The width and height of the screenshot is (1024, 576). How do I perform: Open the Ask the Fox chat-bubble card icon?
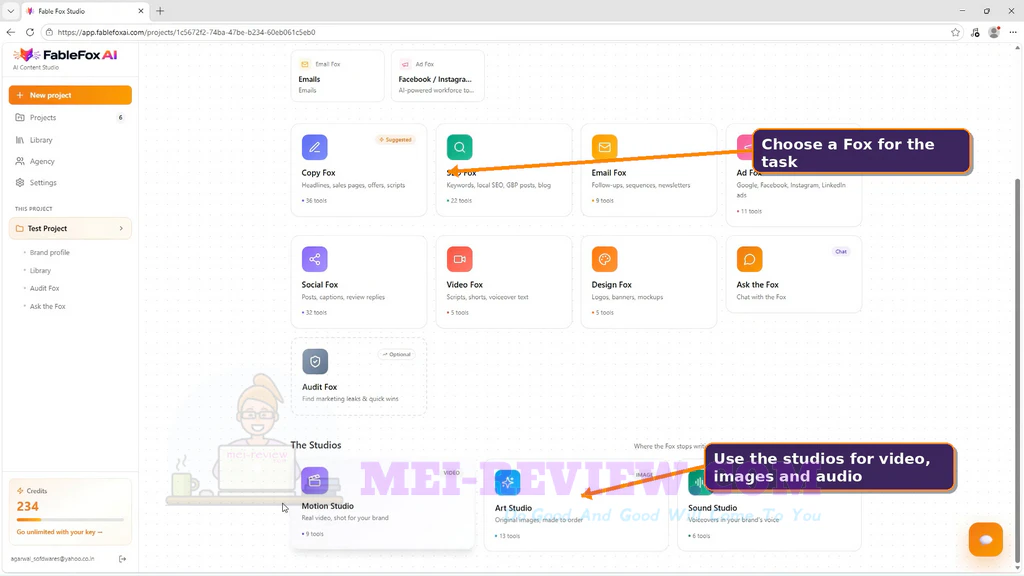tap(749, 259)
